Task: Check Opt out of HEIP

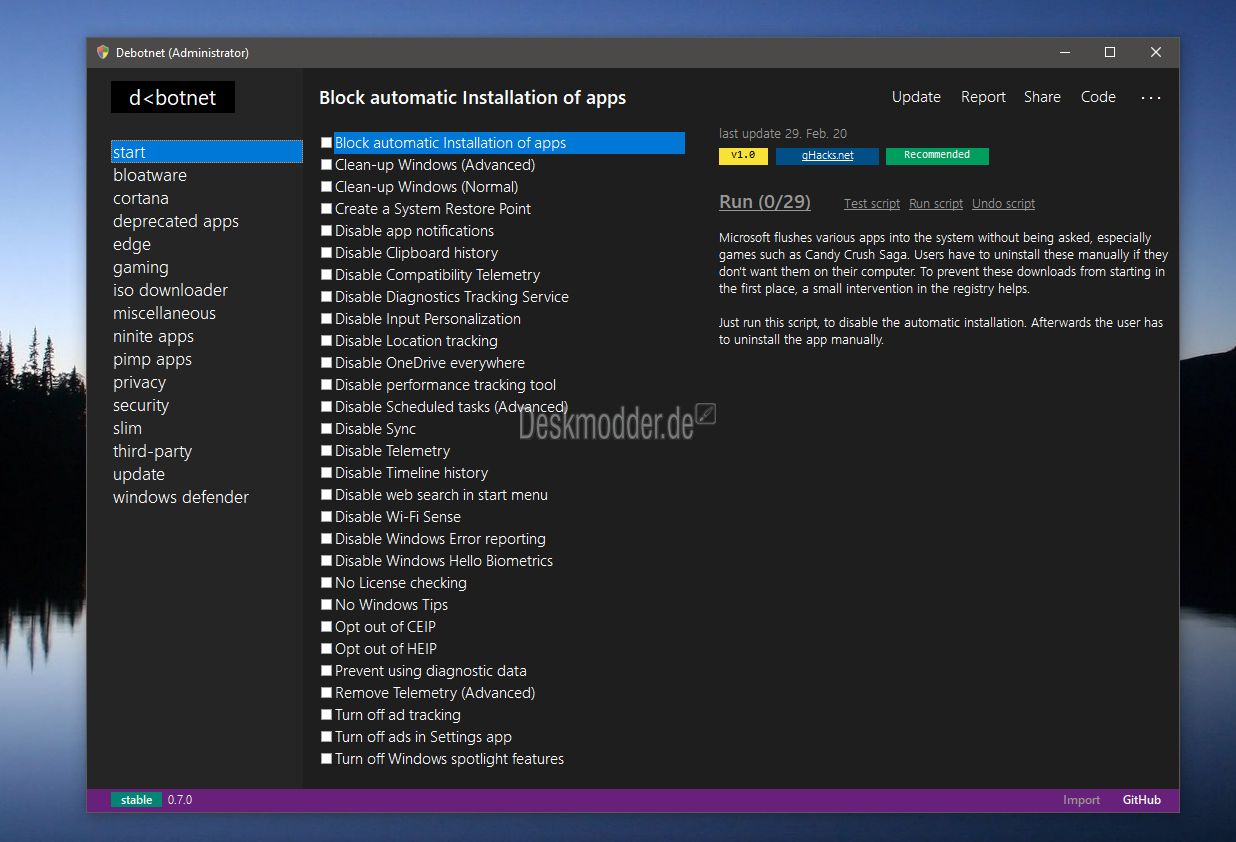Action: (326, 649)
